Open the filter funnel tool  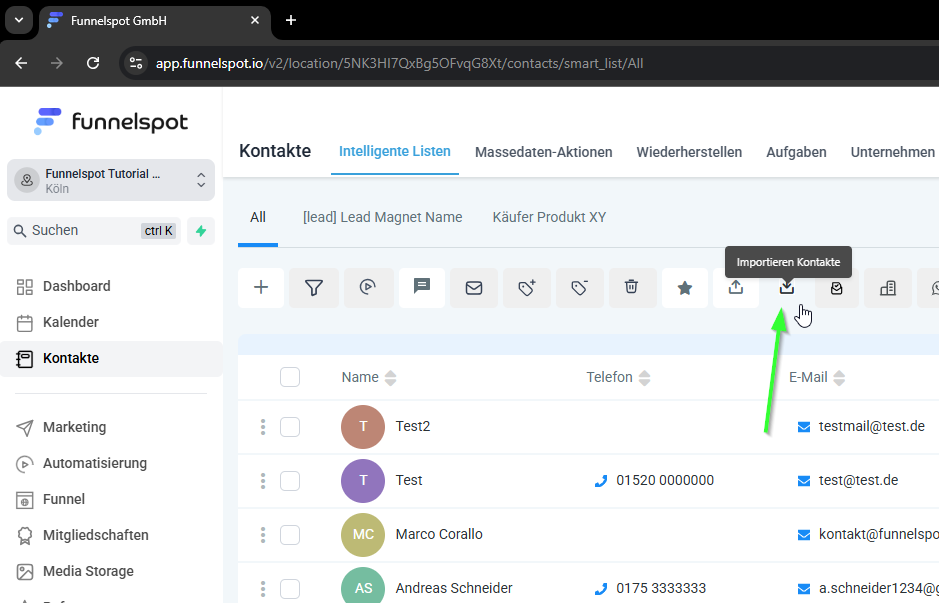coord(314,288)
